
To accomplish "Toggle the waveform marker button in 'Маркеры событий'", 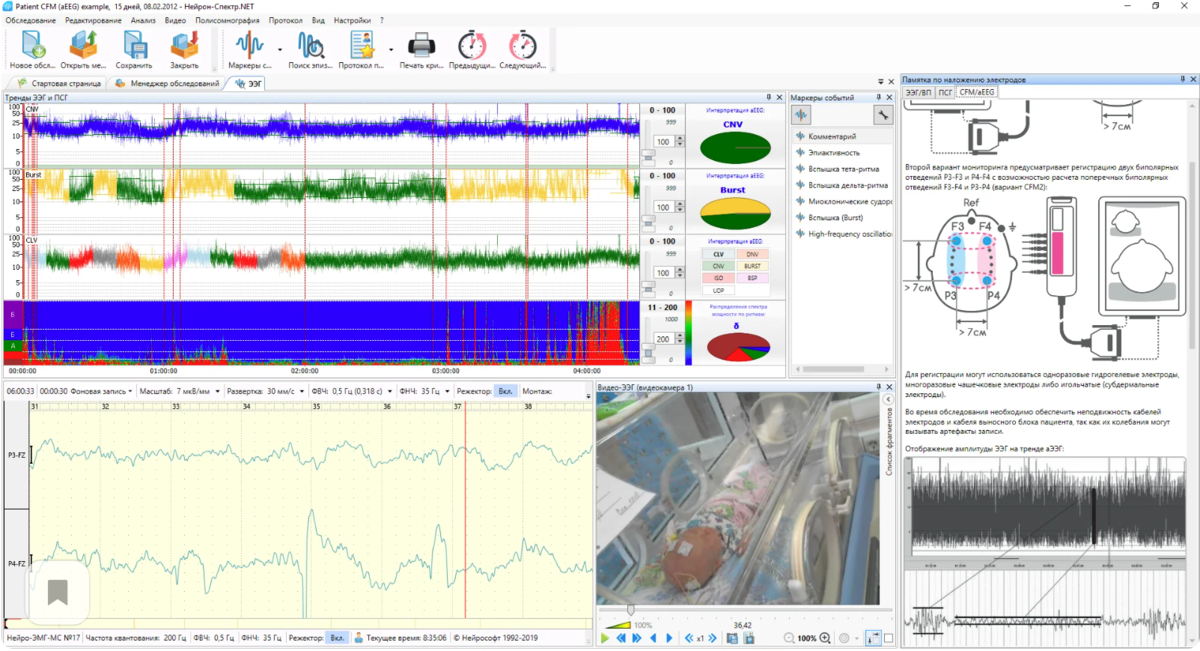I will pos(802,115).
